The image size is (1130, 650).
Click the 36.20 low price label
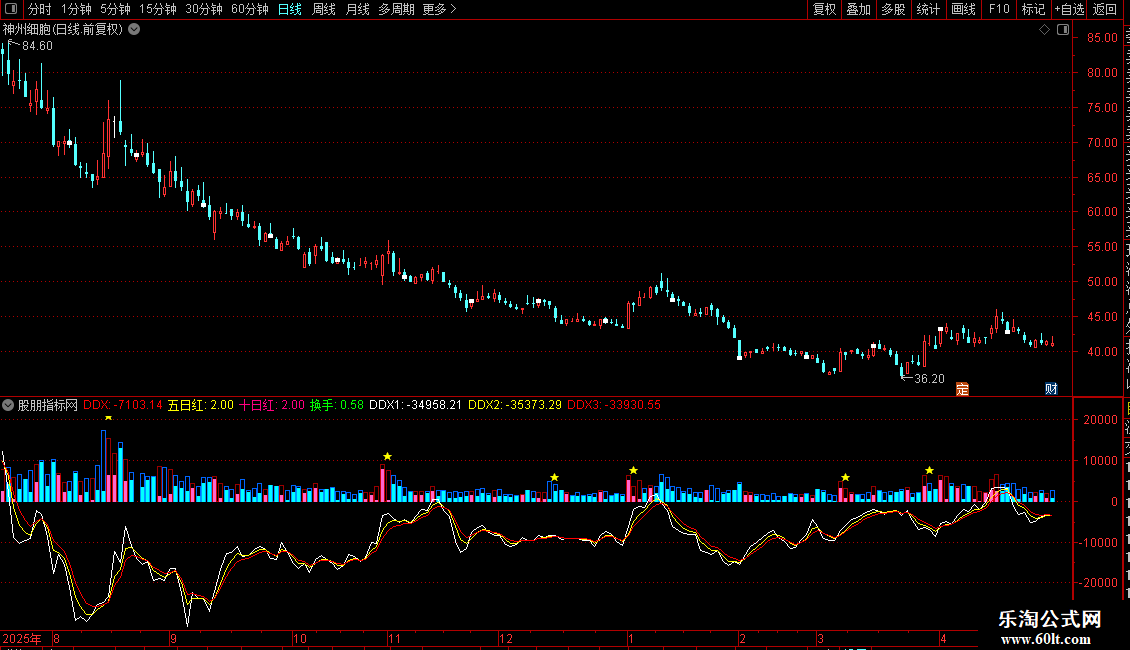pos(929,379)
